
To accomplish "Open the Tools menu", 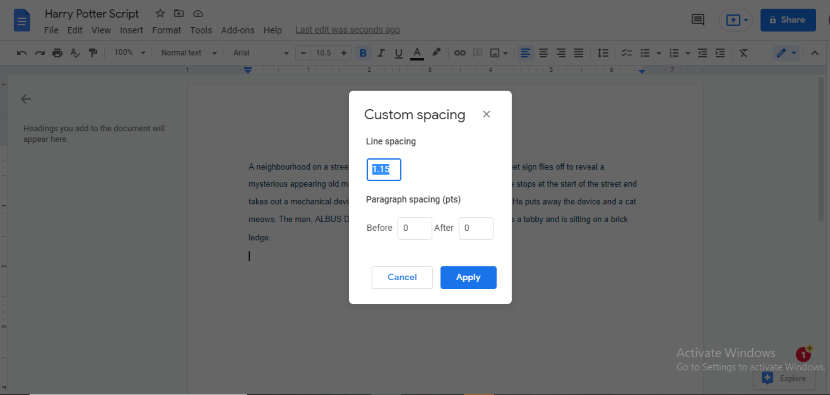I will tap(201, 30).
